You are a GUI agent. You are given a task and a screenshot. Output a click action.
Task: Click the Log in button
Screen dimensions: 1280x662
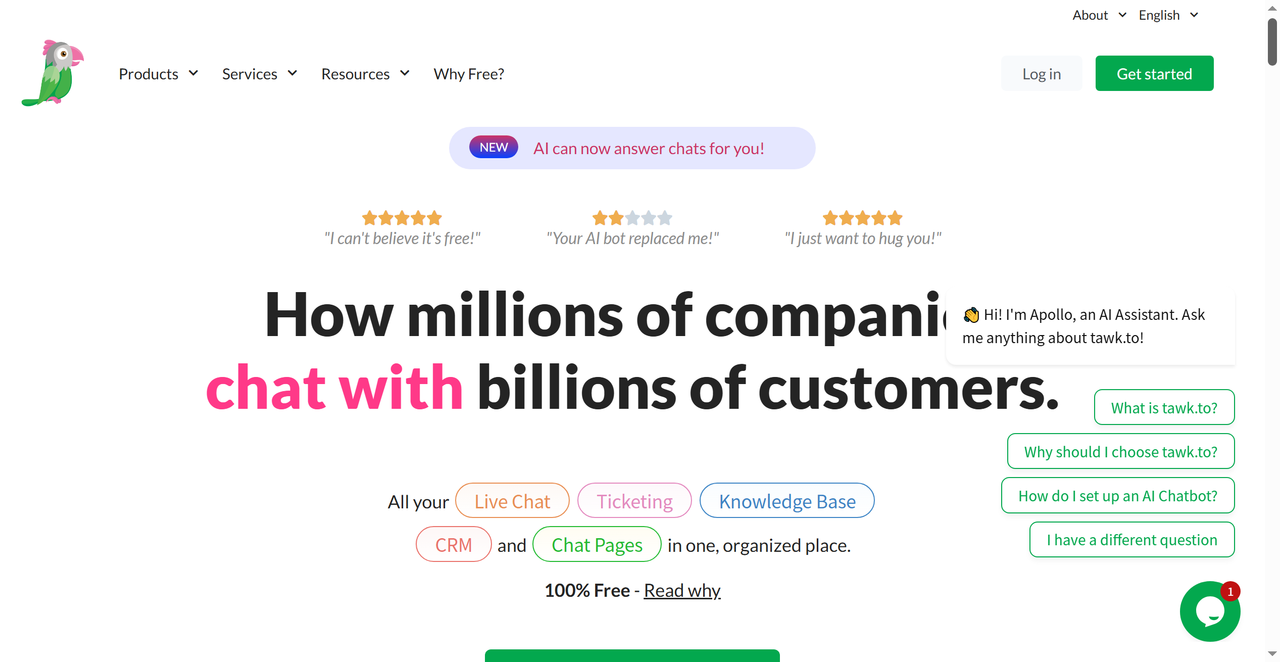[1042, 74]
